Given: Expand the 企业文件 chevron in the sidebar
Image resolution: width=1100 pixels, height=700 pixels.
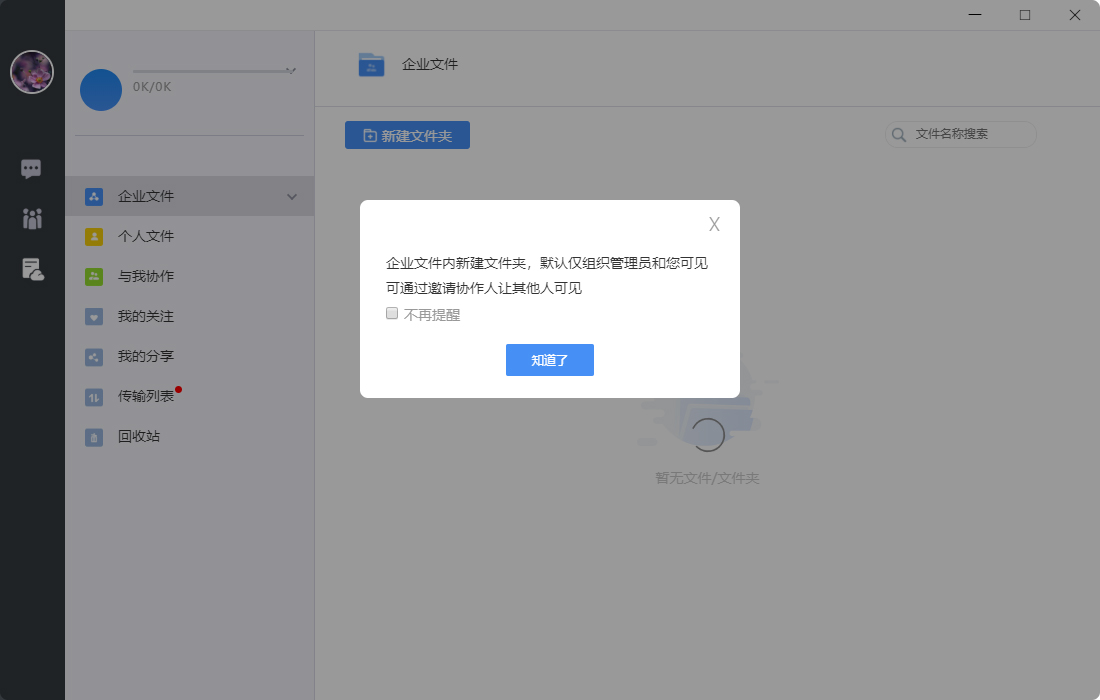Looking at the screenshot, I should tap(292, 197).
